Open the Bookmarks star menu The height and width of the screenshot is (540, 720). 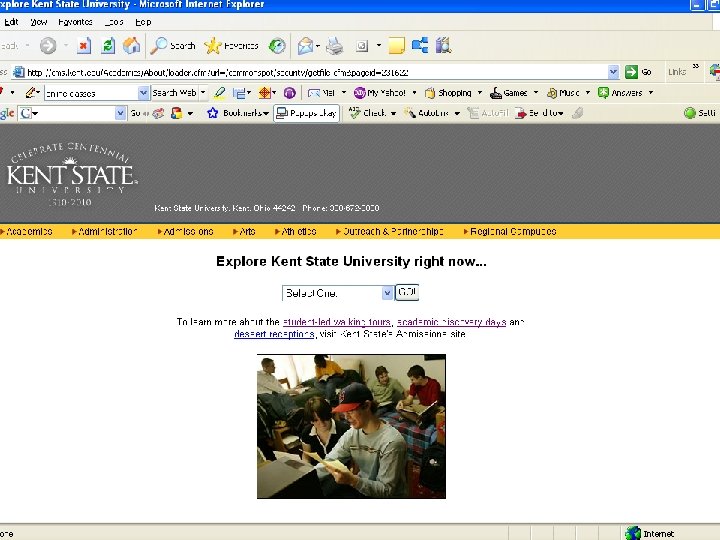click(238, 113)
